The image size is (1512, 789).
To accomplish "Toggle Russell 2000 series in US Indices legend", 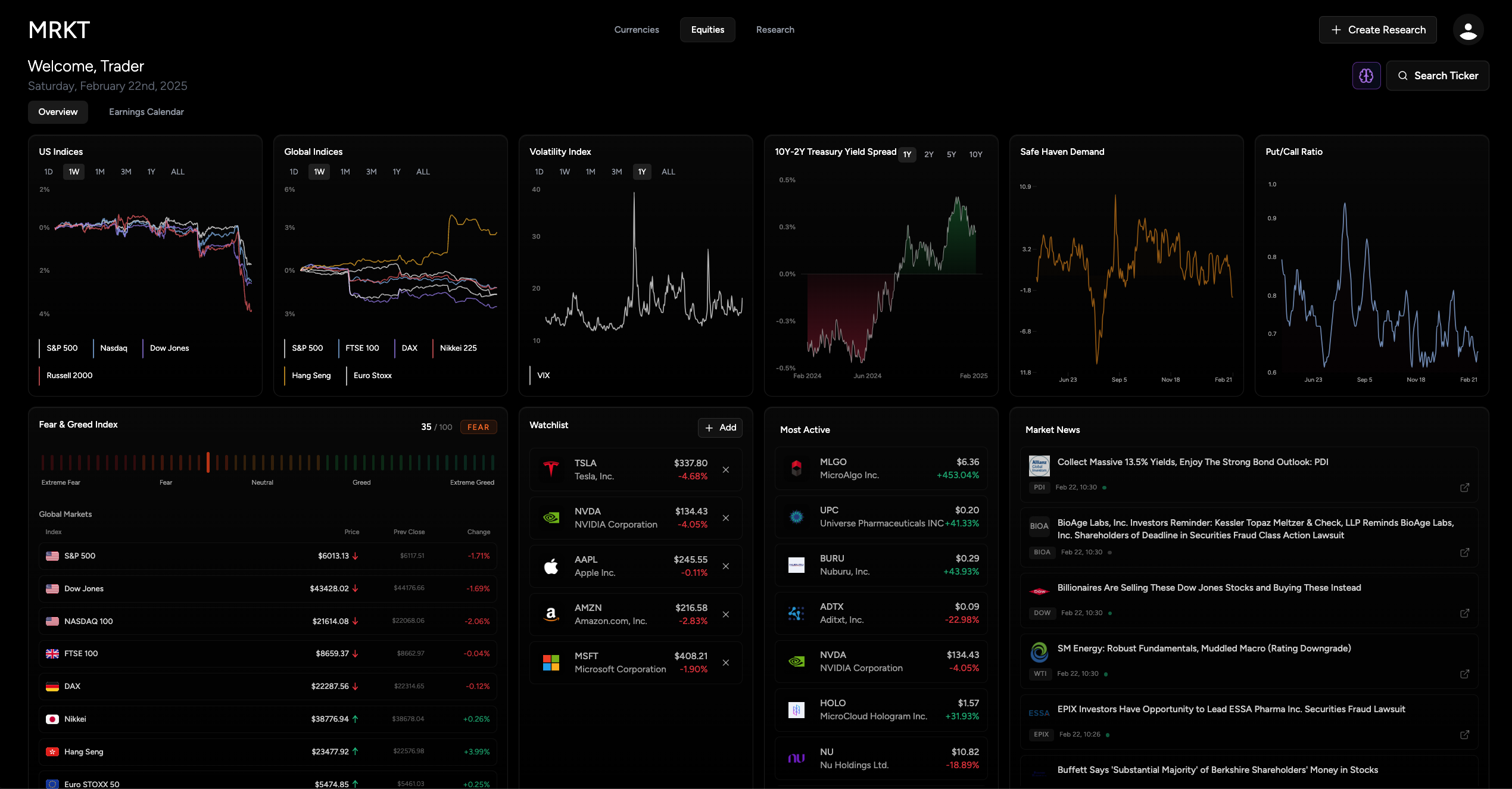I will point(67,376).
